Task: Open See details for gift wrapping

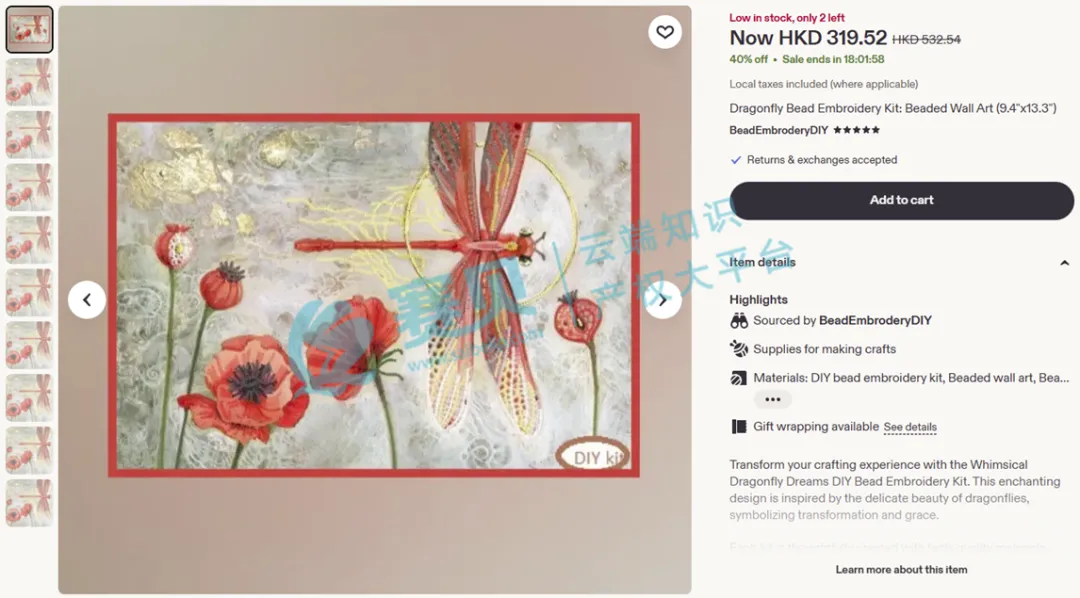Action: click(910, 427)
